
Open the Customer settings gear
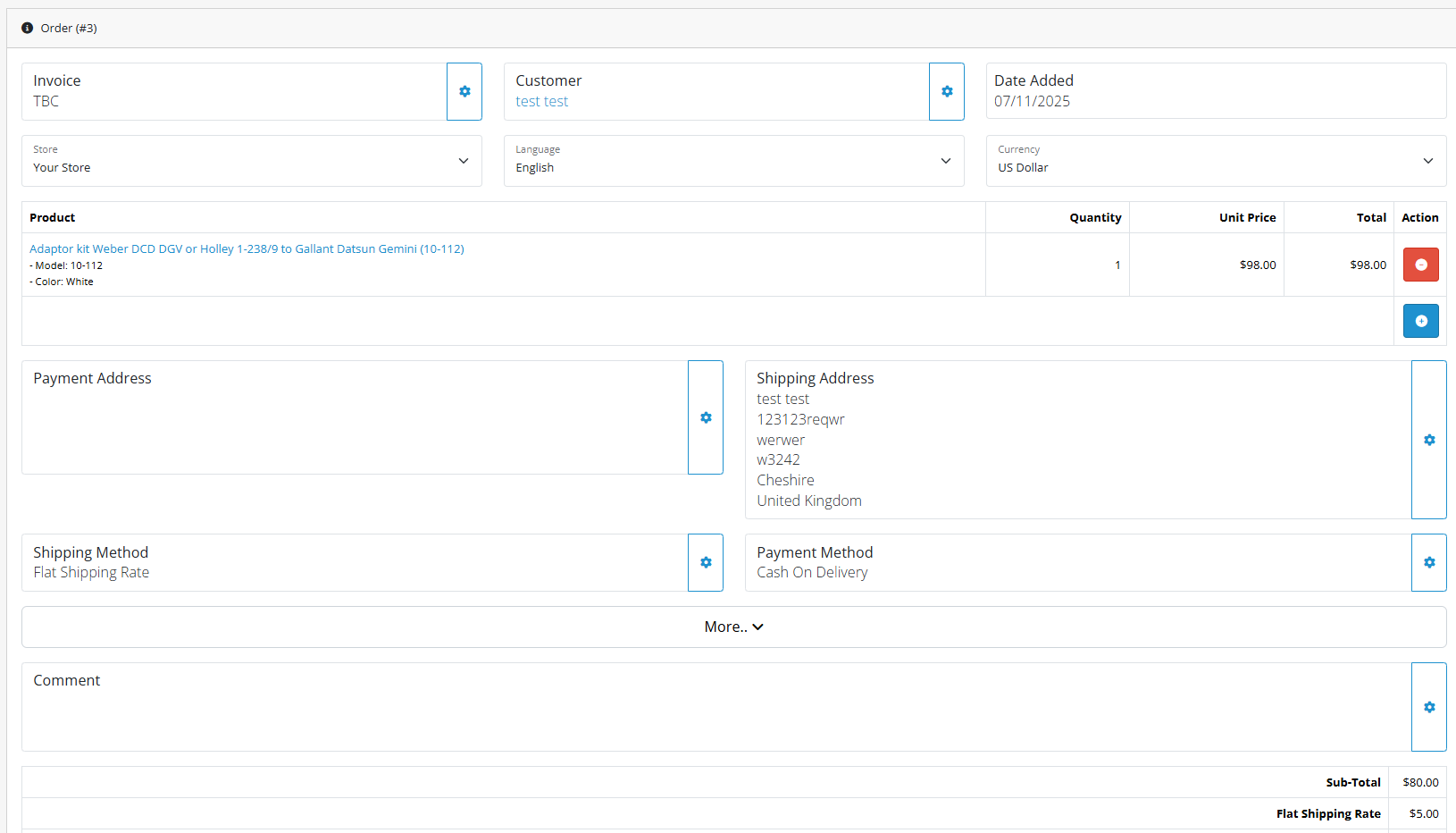pyautogui.click(x=947, y=91)
